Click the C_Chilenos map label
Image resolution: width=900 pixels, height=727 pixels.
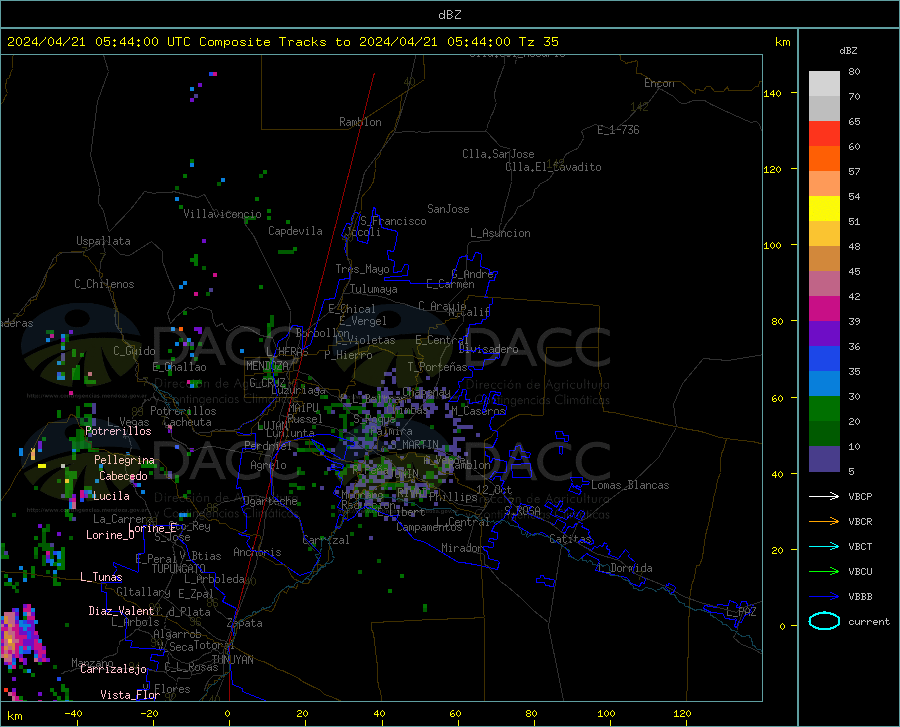click(104, 284)
